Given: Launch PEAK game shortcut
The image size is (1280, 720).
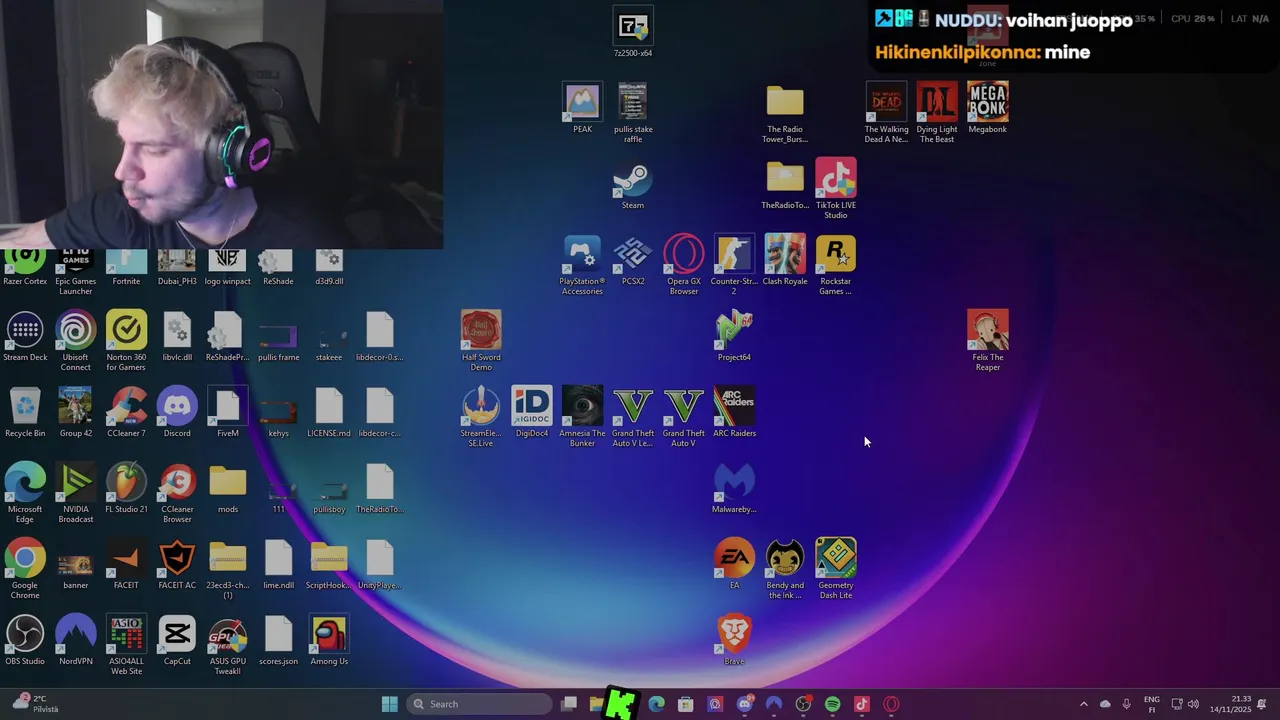Looking at the screenshot, I should point(582,108).
